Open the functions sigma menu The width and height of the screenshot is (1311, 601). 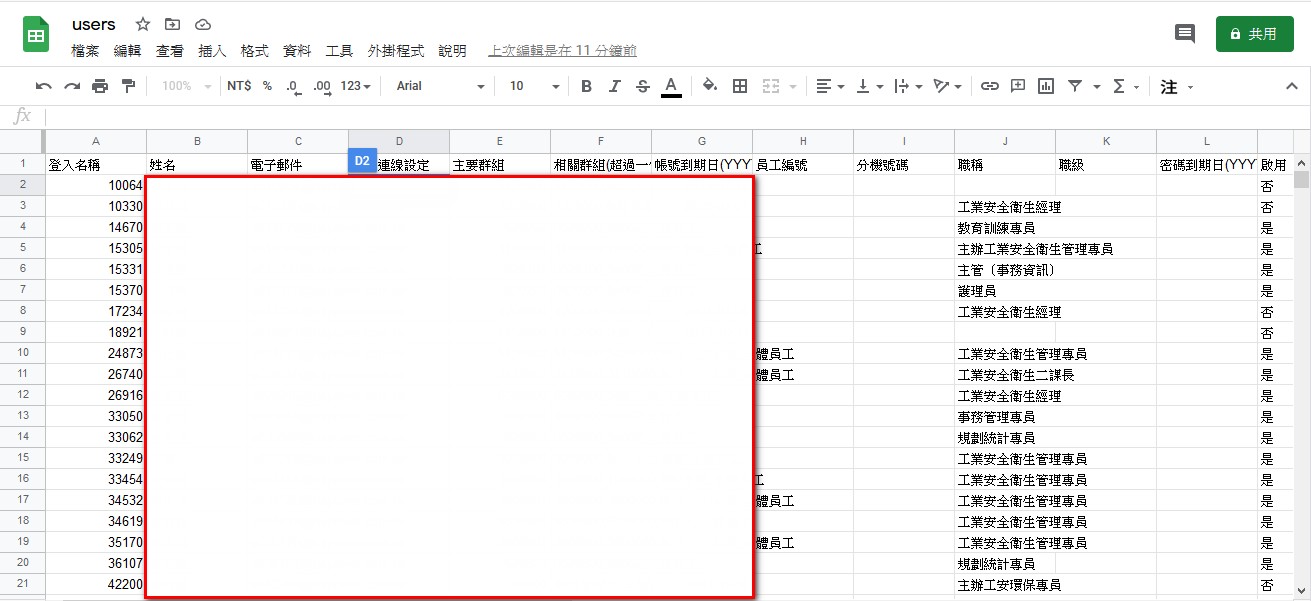click(1126, 86)
